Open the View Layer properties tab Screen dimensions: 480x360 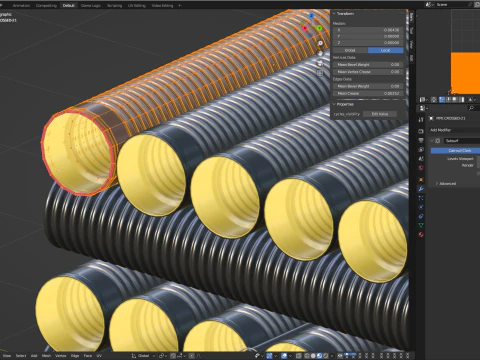click(x=421, y=150)
